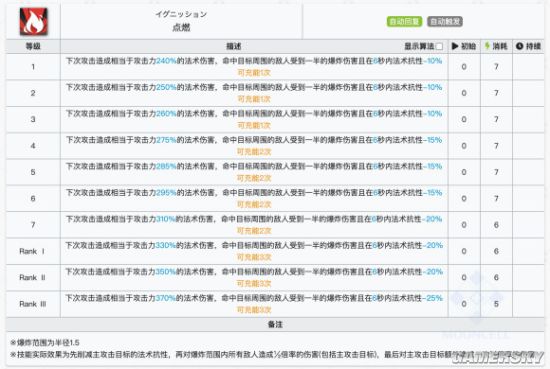Click the 消耗 lightning bolt icon
The width and height of the screenshot is (550, 369).
487,46
